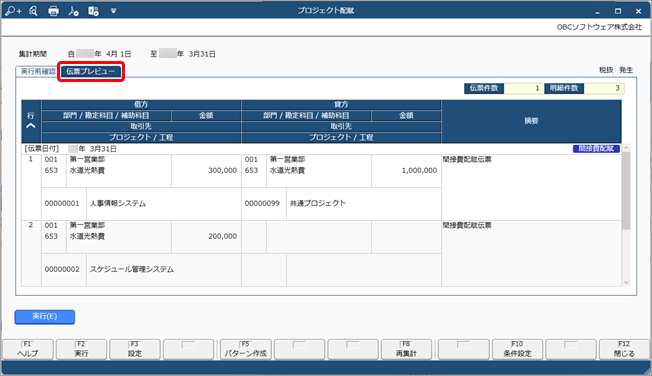Click project 共通プロジェクト cell
The width and height of the screenshot is (652, 376).
(364, 203)
